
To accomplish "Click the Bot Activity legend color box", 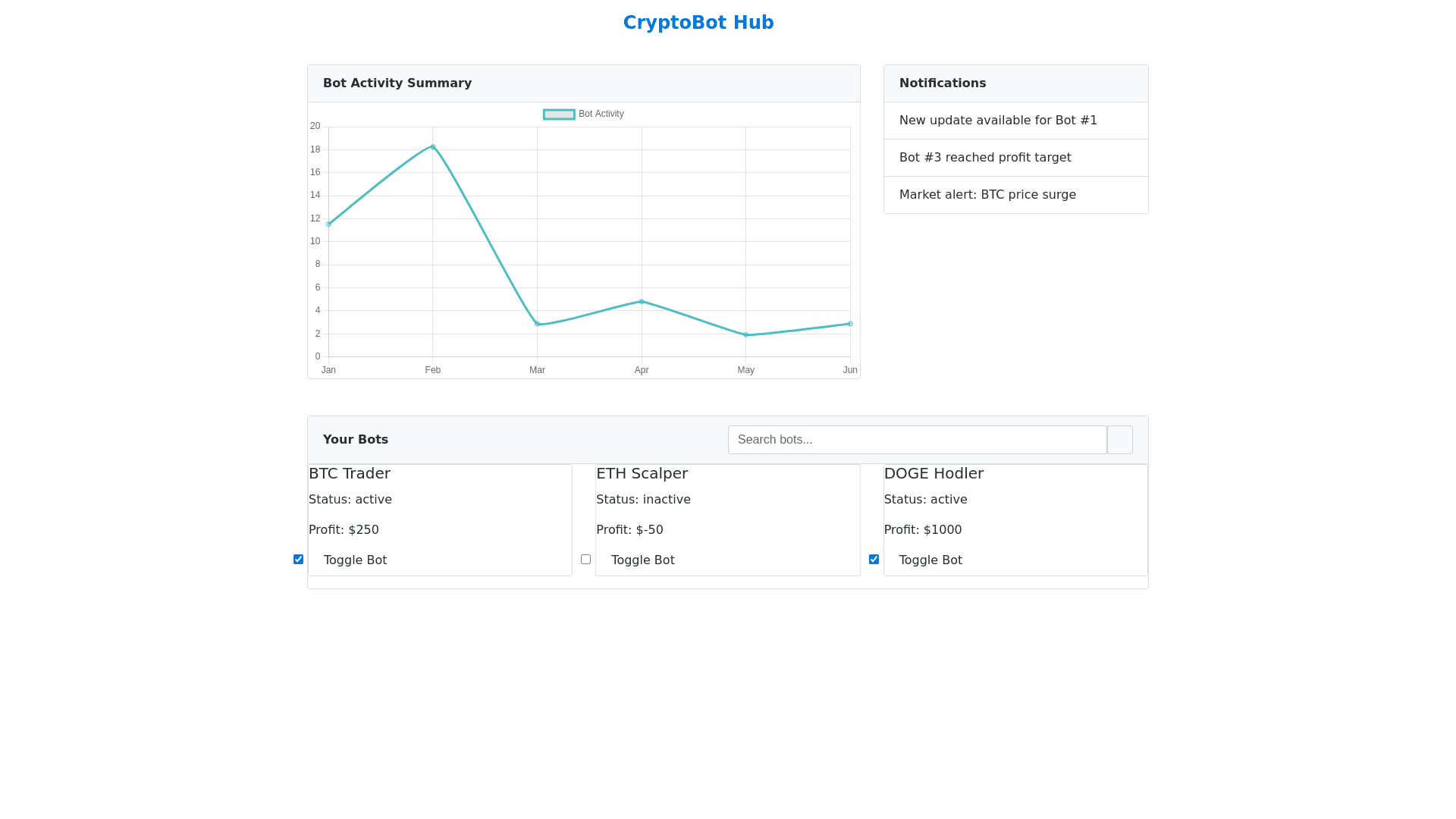I will pos(559,115).
